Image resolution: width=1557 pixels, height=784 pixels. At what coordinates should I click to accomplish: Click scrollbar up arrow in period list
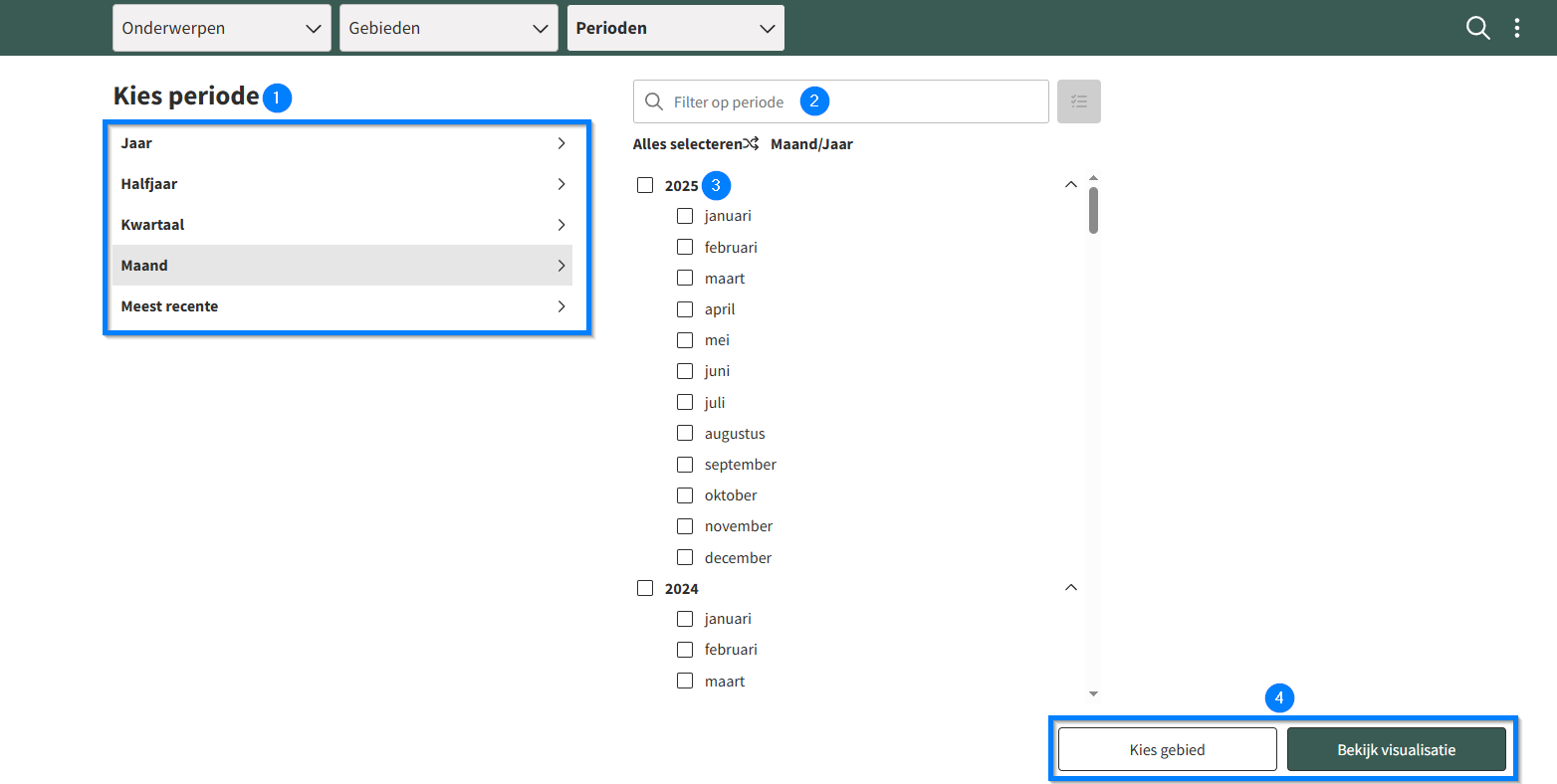(x=1093, y=178)
